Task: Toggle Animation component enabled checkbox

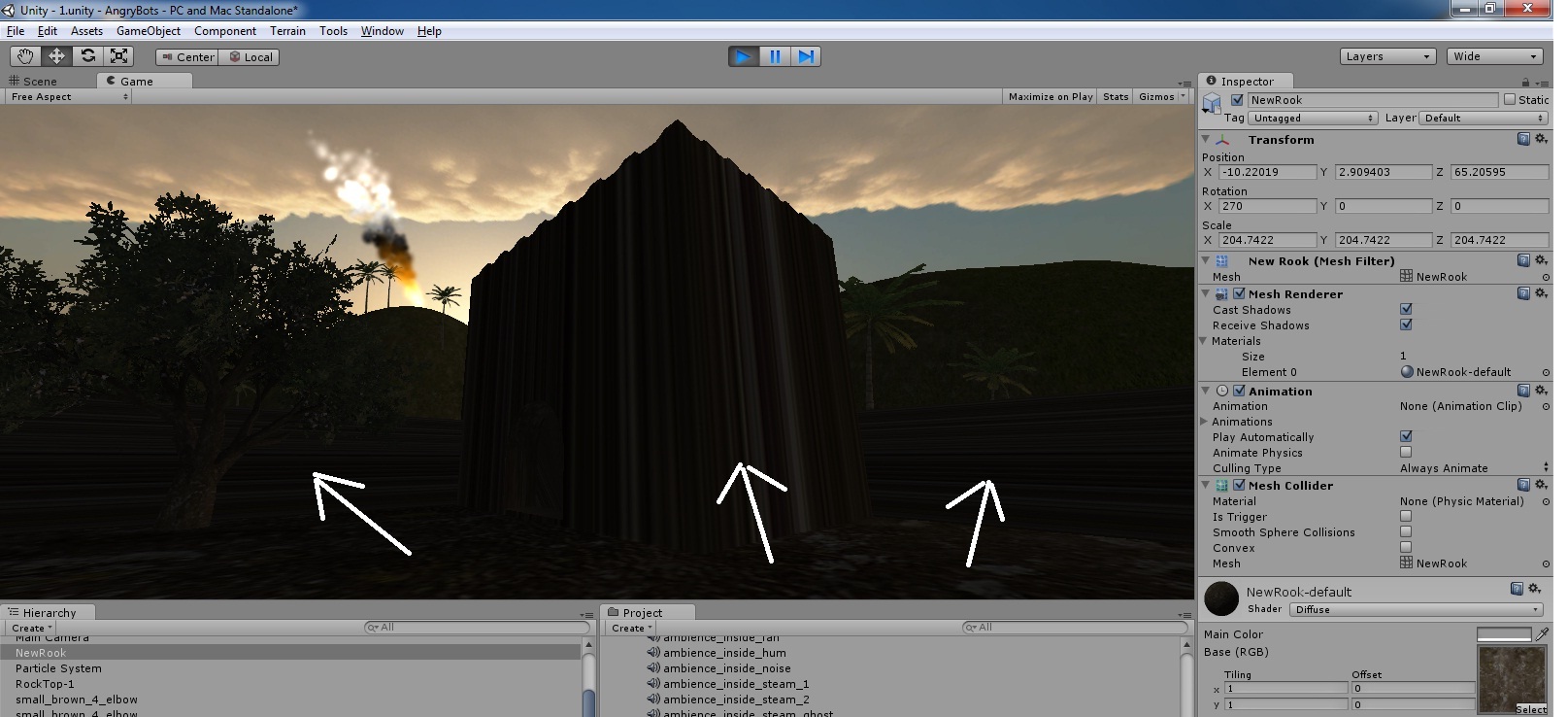Action: pyautogui.click(x=1239, y=391)
